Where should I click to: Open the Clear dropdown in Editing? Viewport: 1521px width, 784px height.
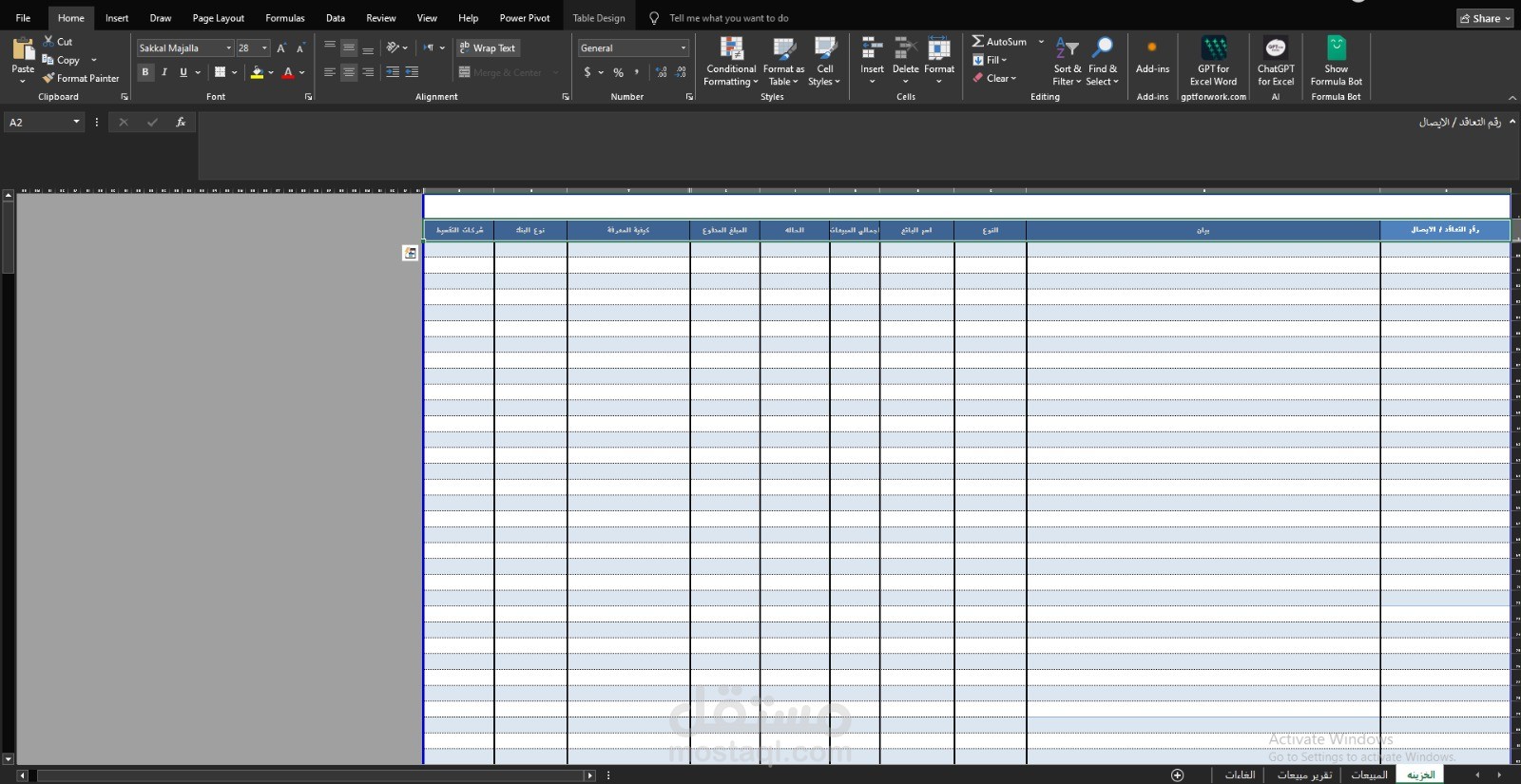coord(995,78)
